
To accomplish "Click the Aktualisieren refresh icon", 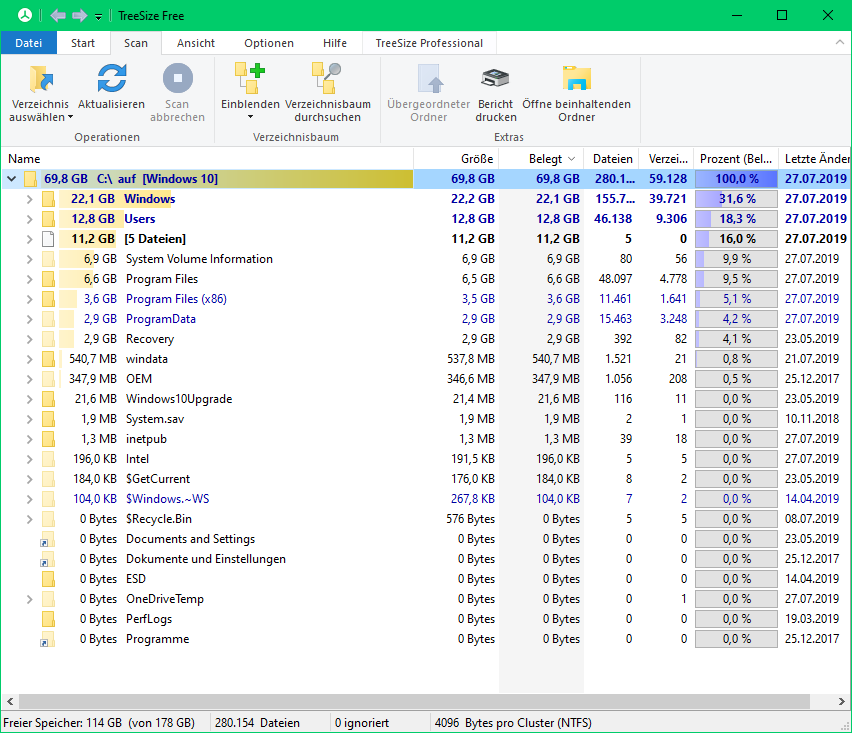I will (x=112, y=79).
